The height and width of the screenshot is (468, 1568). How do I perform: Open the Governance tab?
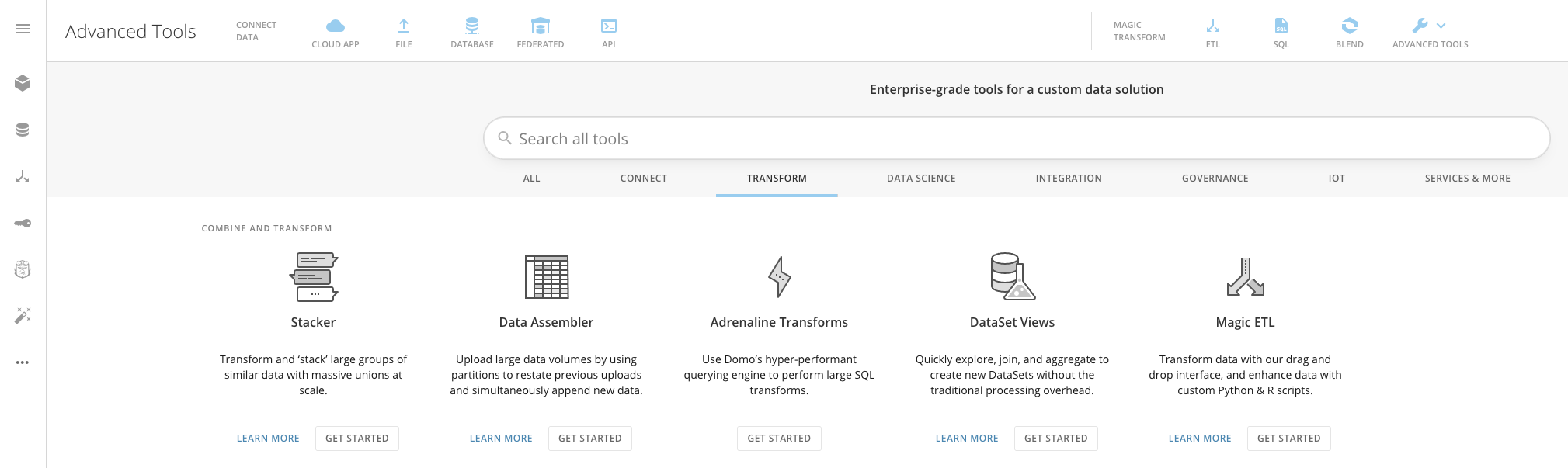pos(1215,179)
